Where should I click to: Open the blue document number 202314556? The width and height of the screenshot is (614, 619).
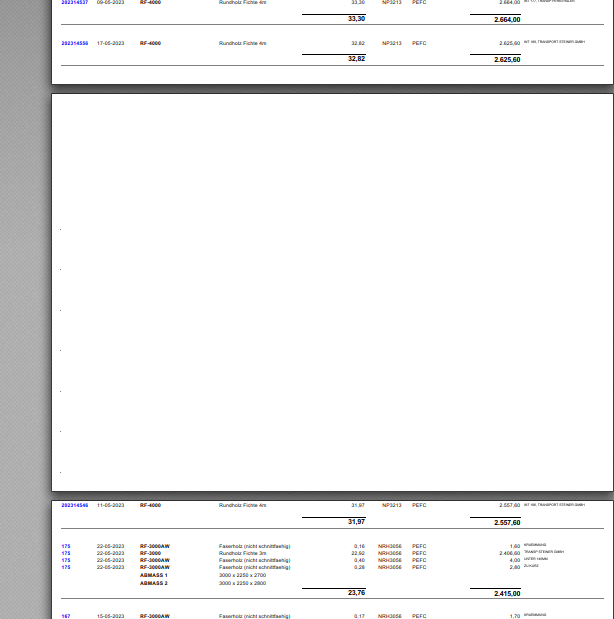75,43
